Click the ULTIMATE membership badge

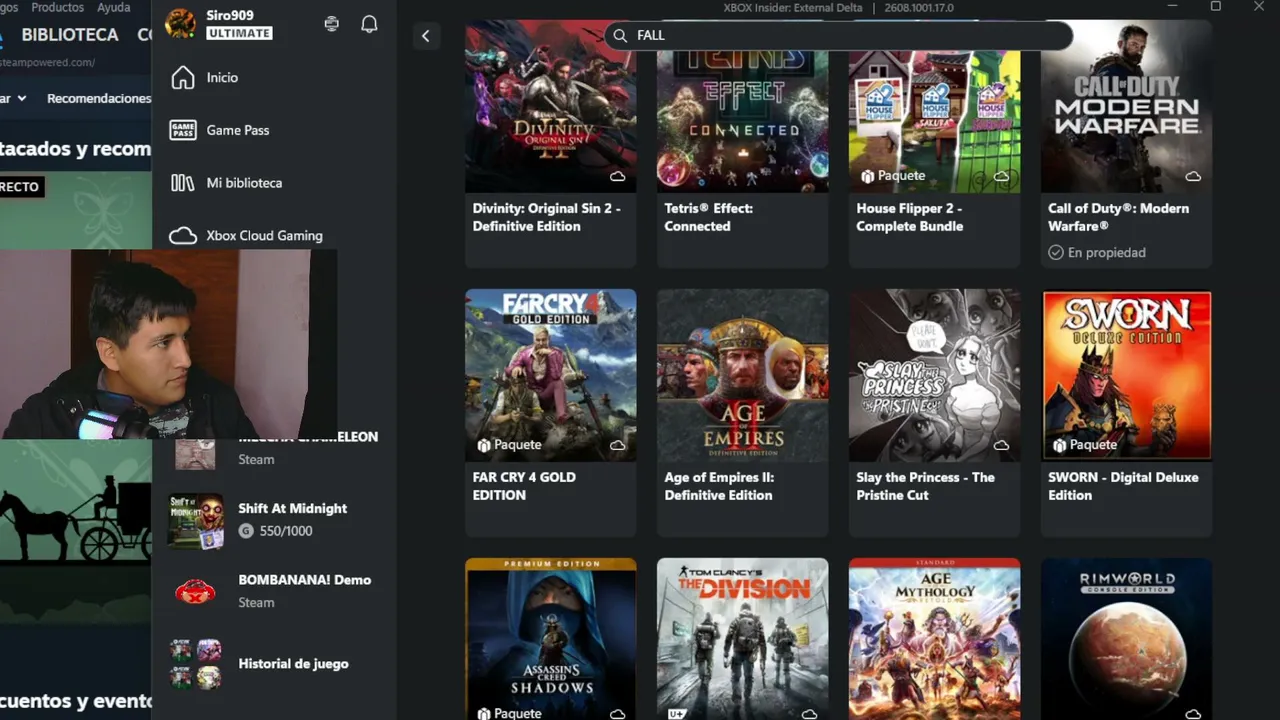tap(239, 33)
